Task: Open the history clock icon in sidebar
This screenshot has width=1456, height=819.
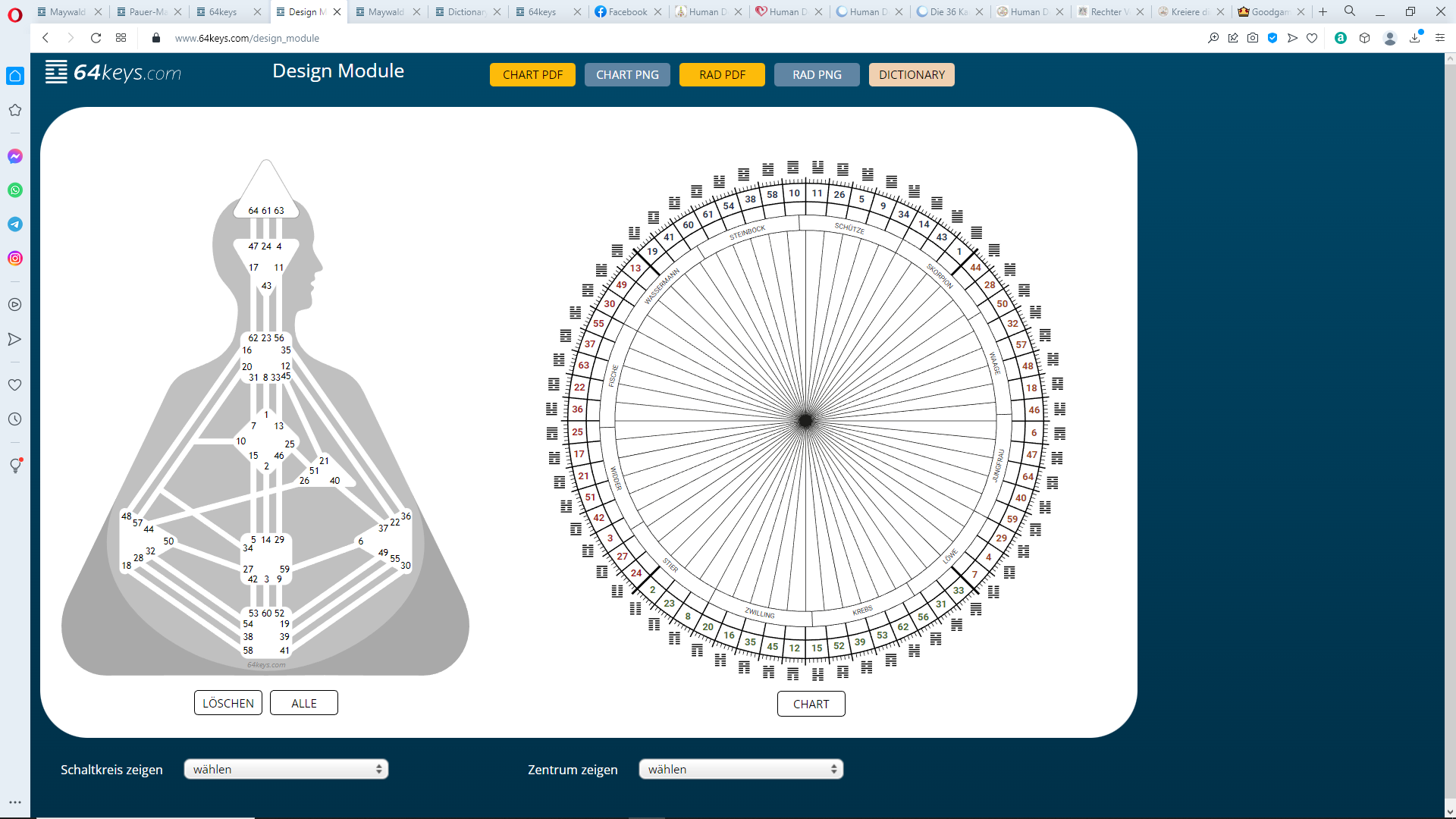Action: pyautogui.click(x=15, y=419)
